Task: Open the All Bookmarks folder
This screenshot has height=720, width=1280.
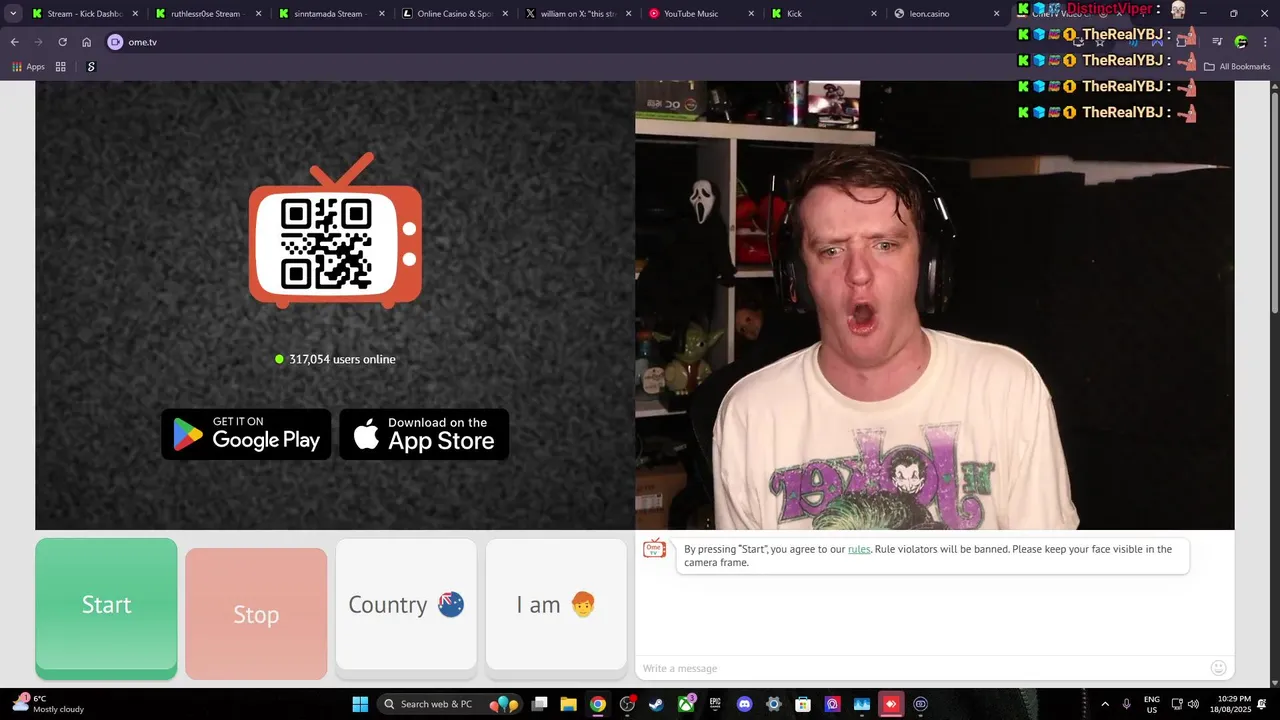Action: tap(1237, 67)
